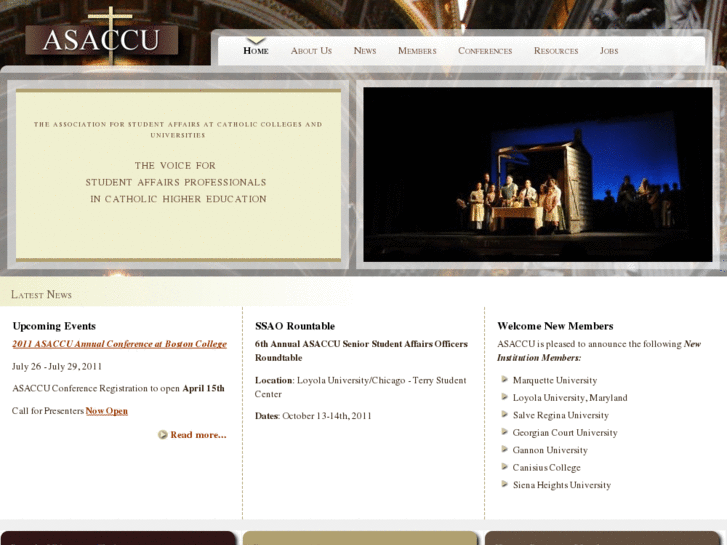
Task: Click the Now Open presenters link
Action: pyautogui.click(x=107, y=411)
